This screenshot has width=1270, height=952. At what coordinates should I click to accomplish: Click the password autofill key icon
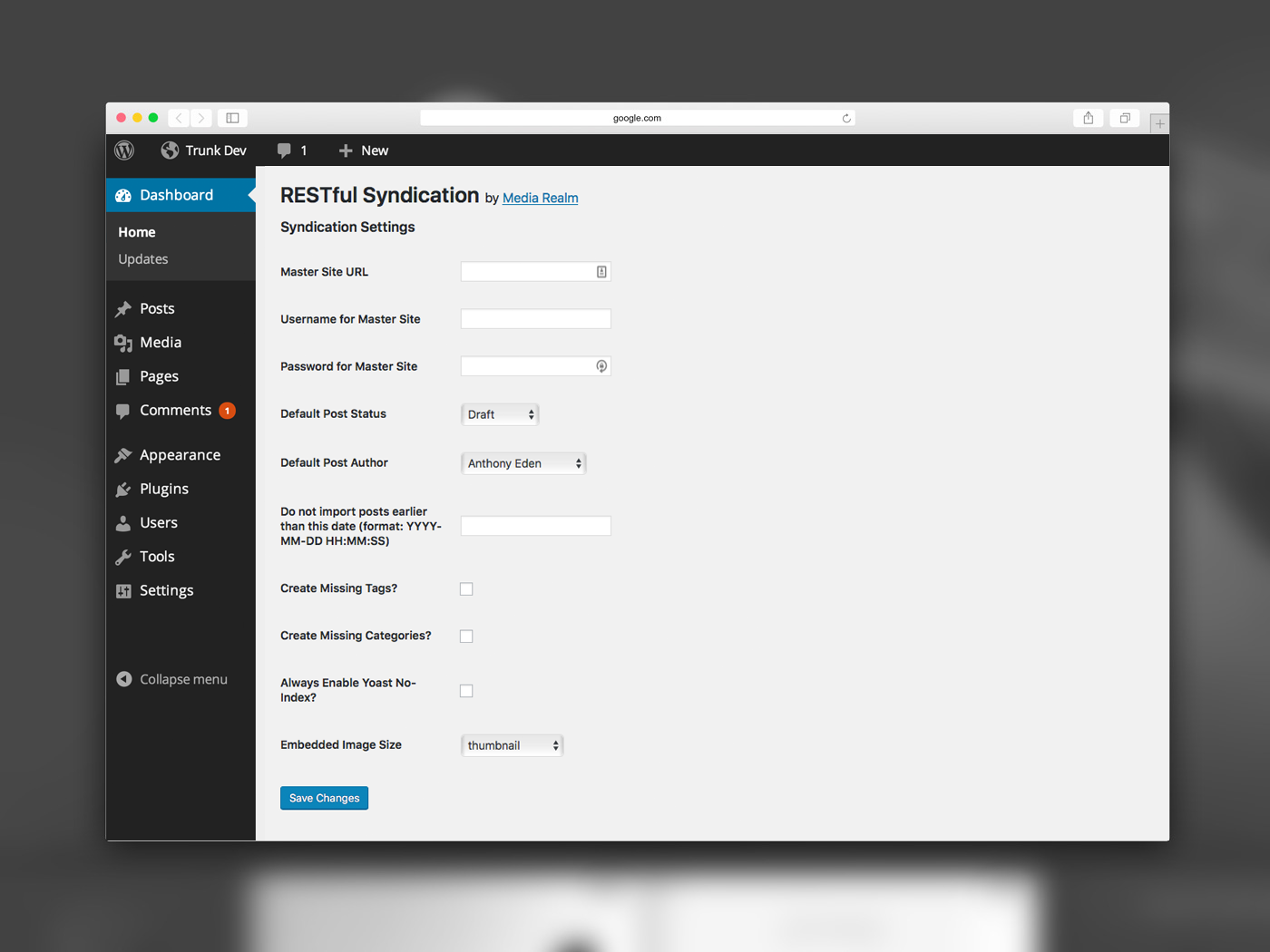[x=601, y=366]
